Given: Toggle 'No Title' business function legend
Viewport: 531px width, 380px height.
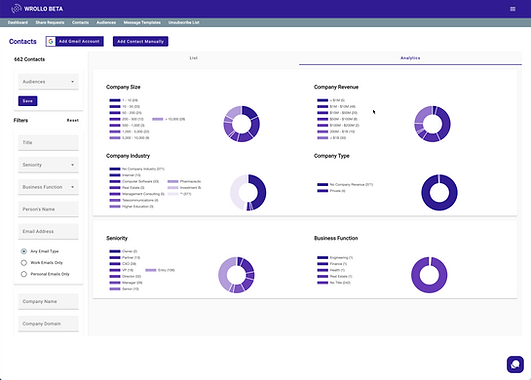Looking at the screenshot, I should point(334,283).
